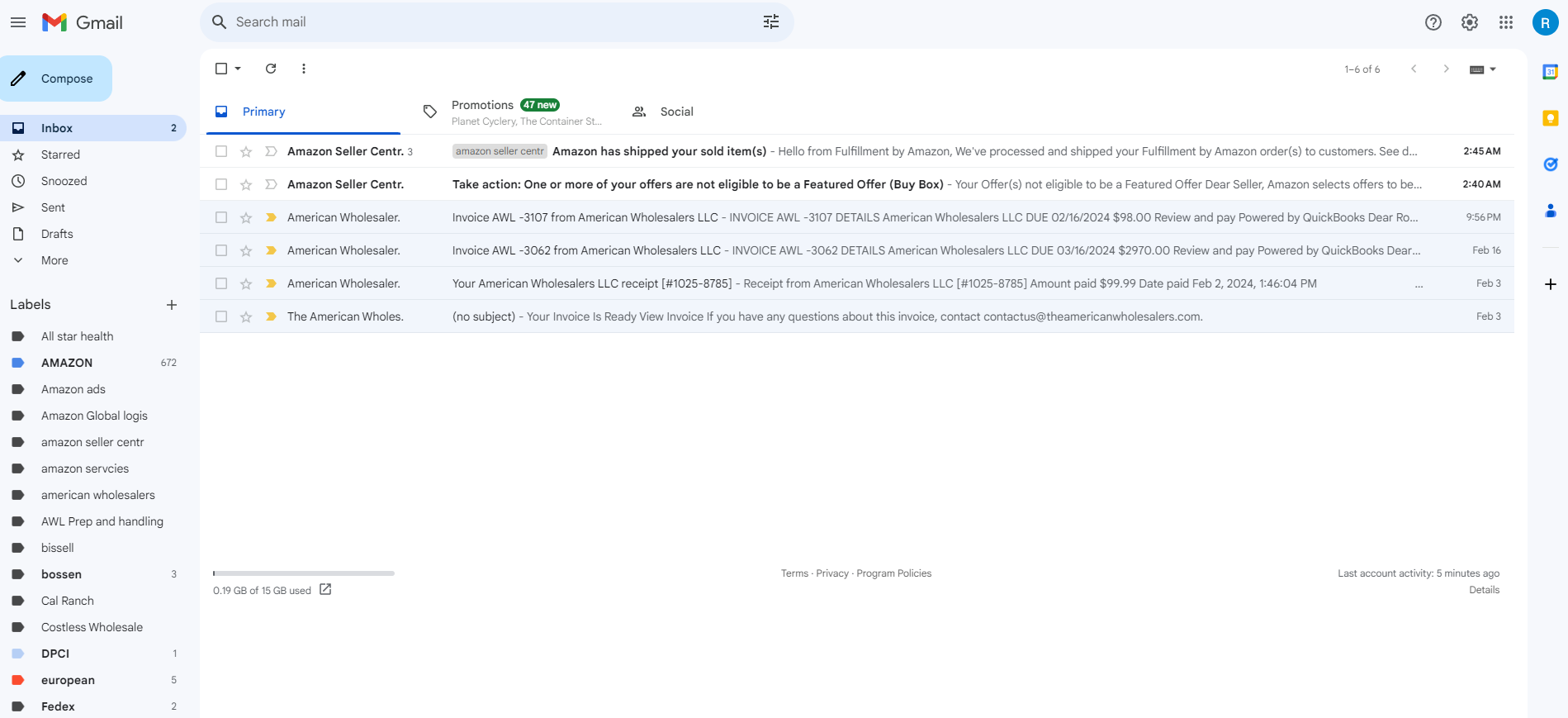
Task: Open the main menu hamburger icon
Action: pyautogui.click(x=18, y=22)
